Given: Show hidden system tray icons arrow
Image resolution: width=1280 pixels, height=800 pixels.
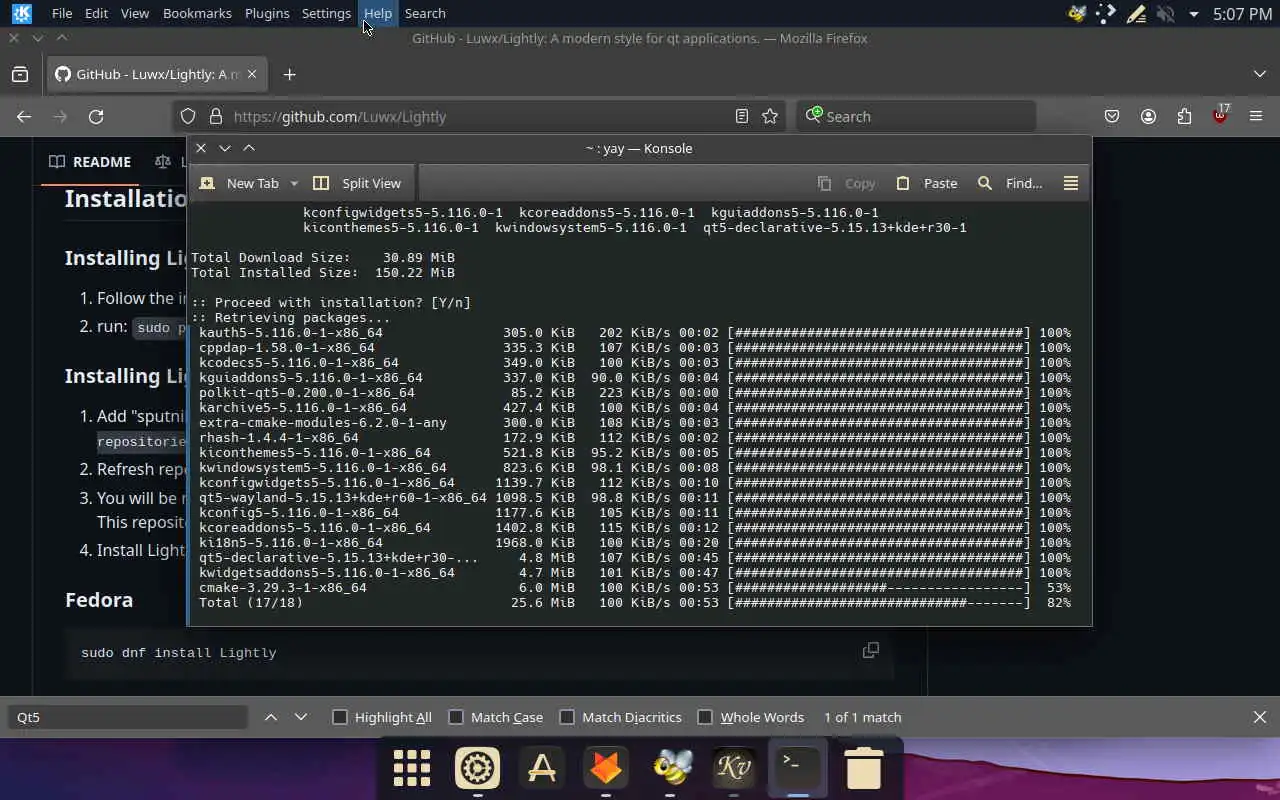Looking at the screenshot, I should (x=1193, y=14).
